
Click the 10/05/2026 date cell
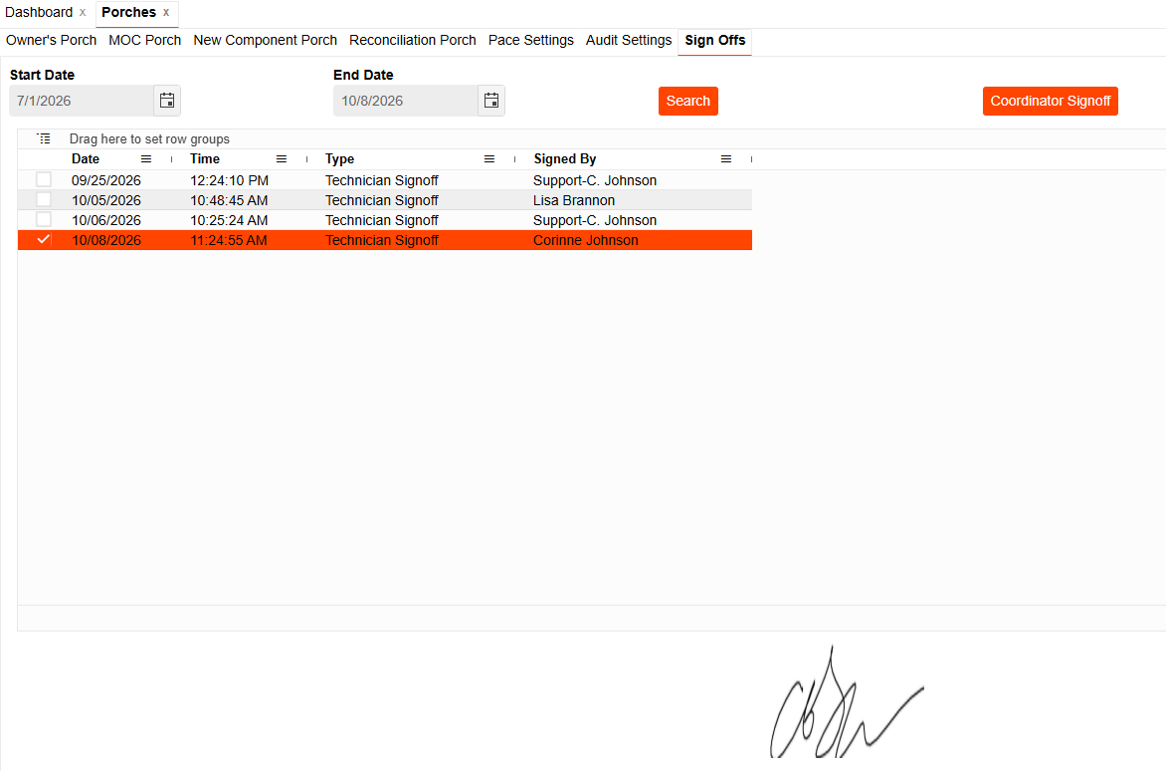point(106,201)
